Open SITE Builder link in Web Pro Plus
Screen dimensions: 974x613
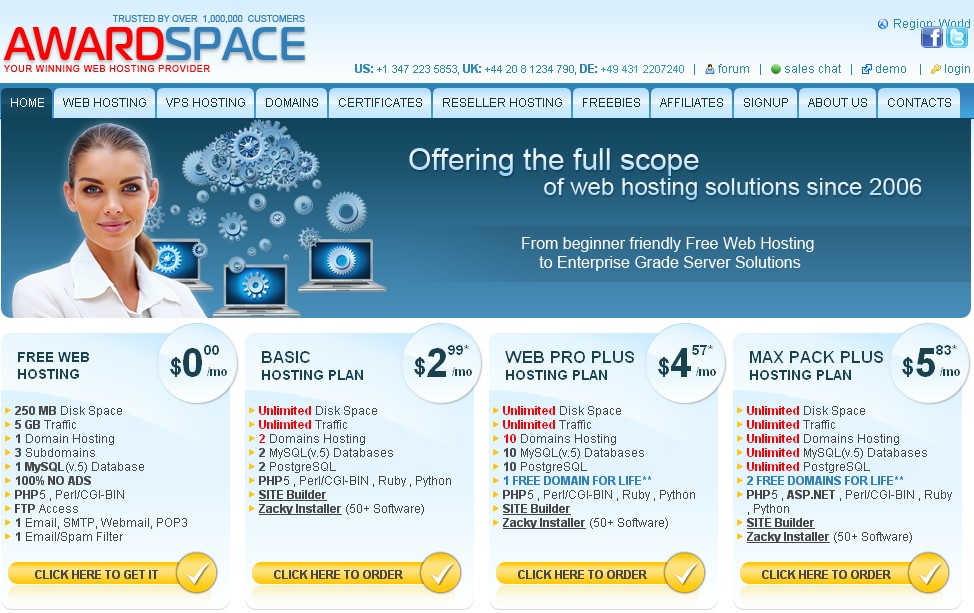pyautogui.click(x=536, y=509)
